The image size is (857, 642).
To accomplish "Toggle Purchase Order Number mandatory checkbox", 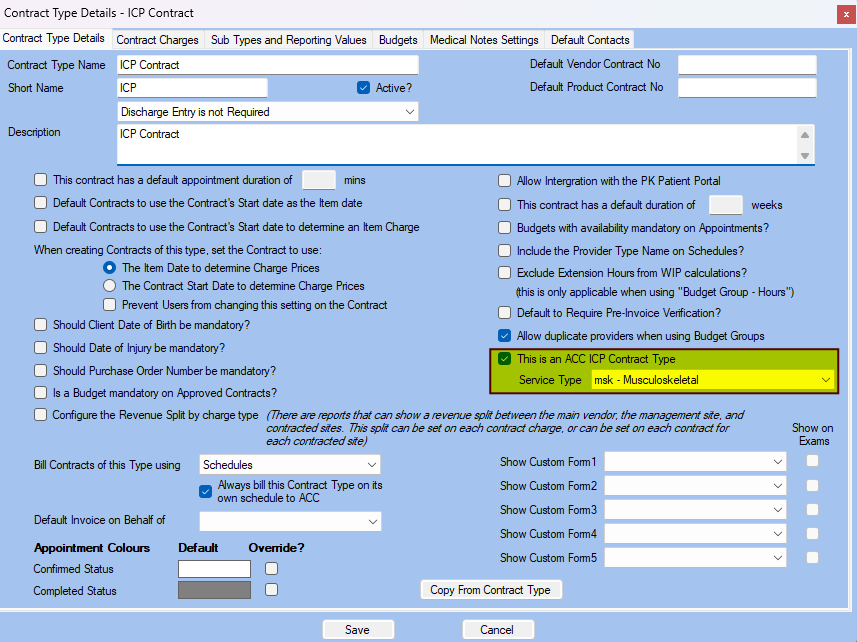I will point(40,371).
